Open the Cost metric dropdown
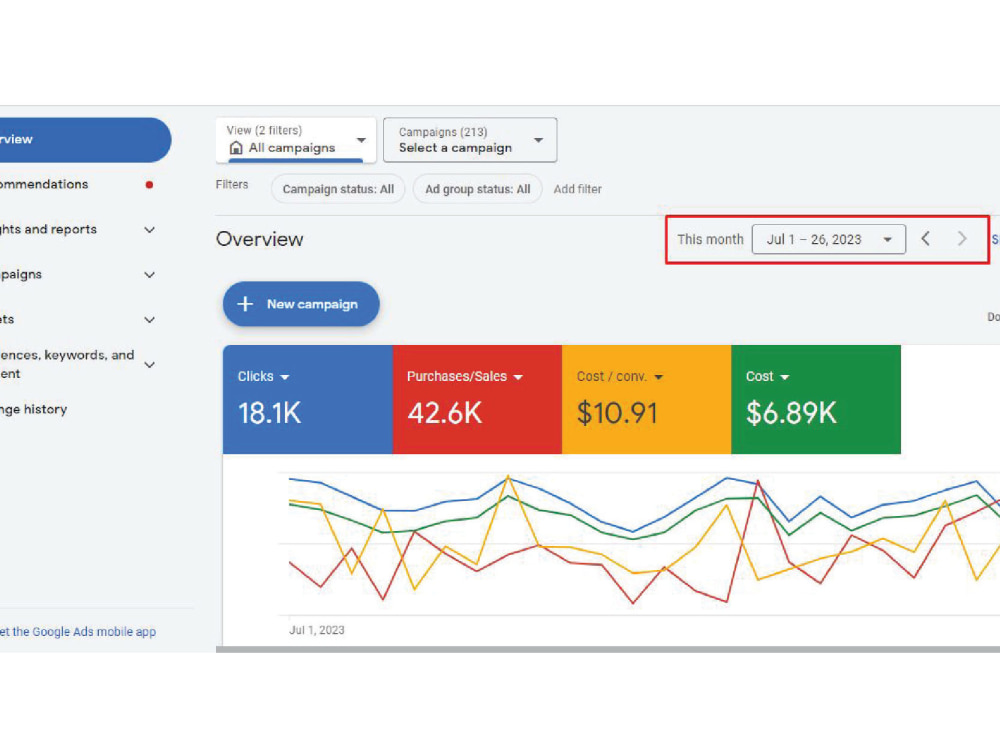This screenshot has height=750, width=1000. coord(768,376)
